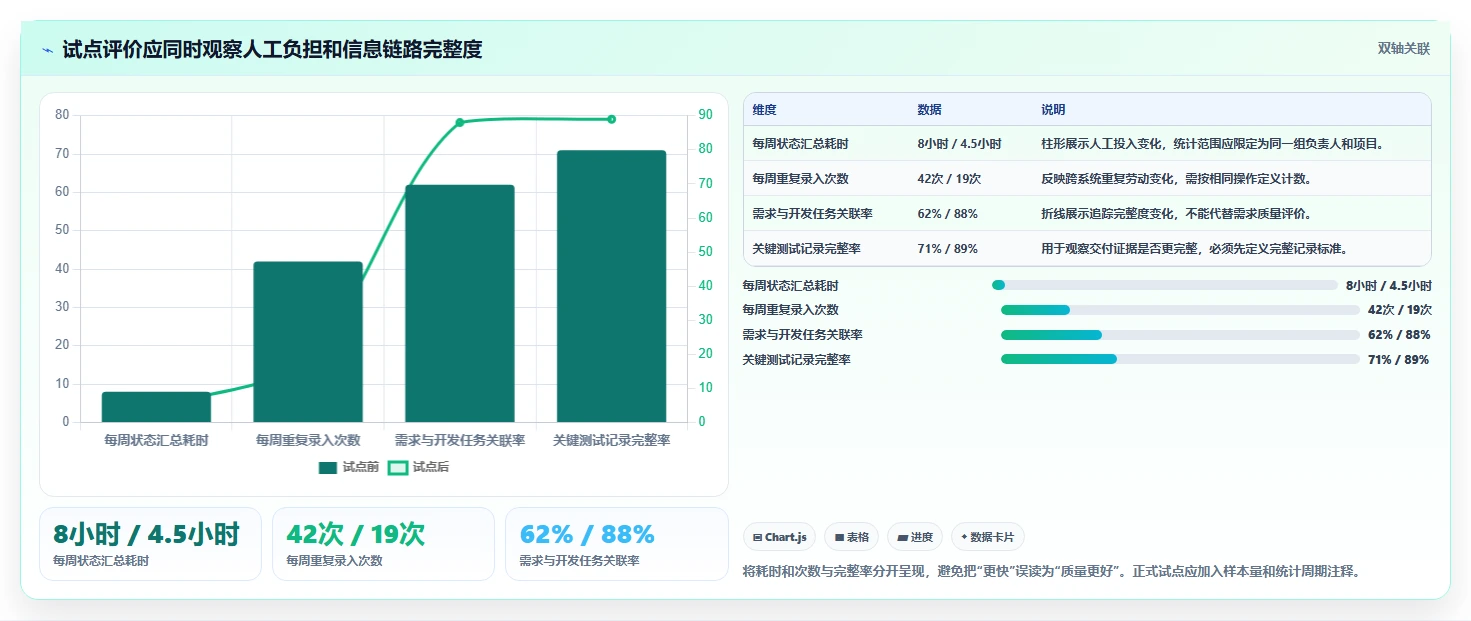Click the 需求与开发任务关联率 progress bar

point(1180,335)
